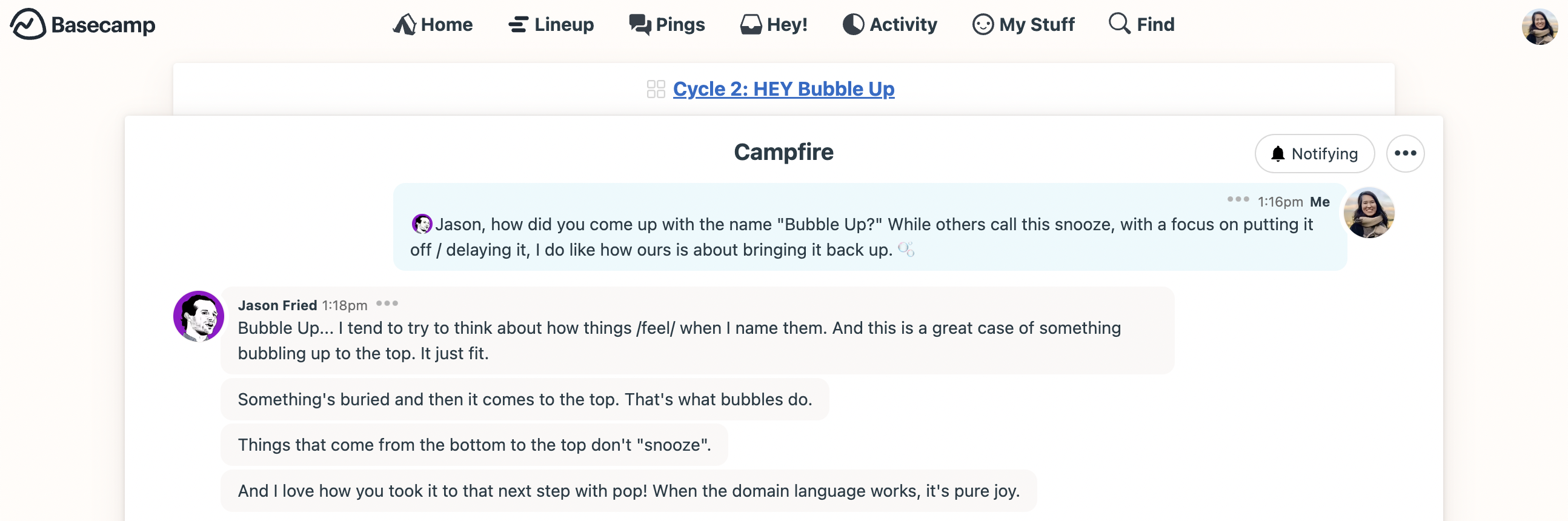This screenshot has width=1568, height=521.
Task: Click Jason Fried's large avatar
Action: [x=199, y=316]
